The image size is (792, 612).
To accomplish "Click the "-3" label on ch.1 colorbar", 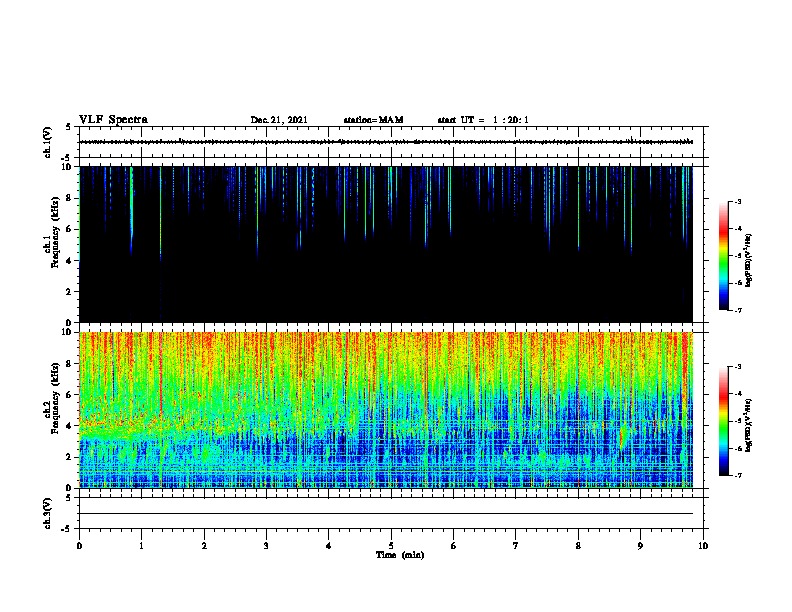I will click(x=737, y=201).
